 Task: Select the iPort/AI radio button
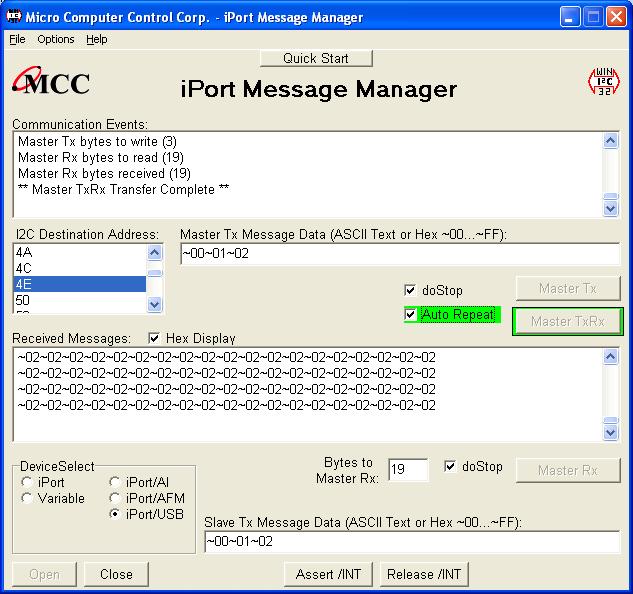pos(115,482)
